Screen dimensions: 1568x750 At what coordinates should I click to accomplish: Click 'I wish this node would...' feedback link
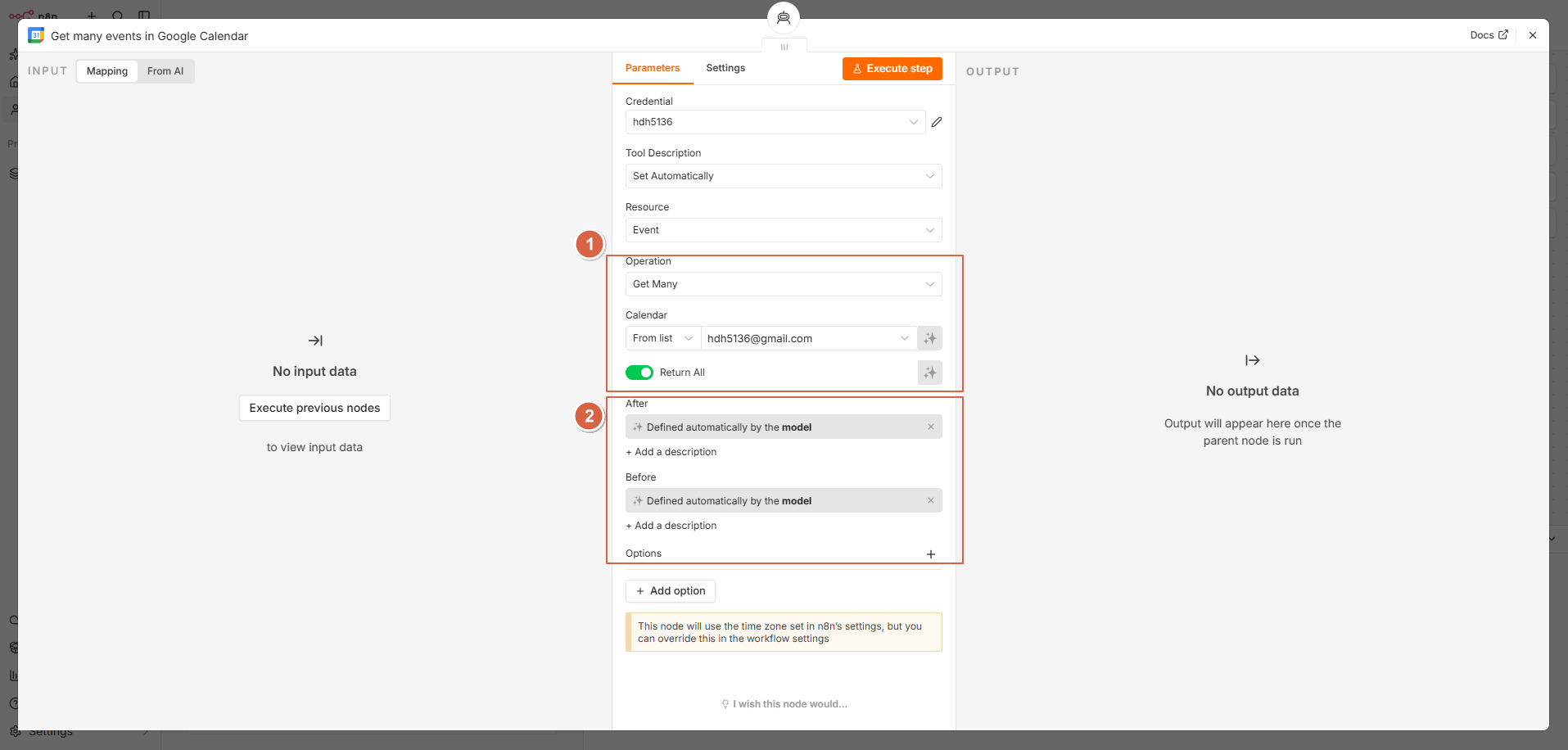[x=784, y=704]
